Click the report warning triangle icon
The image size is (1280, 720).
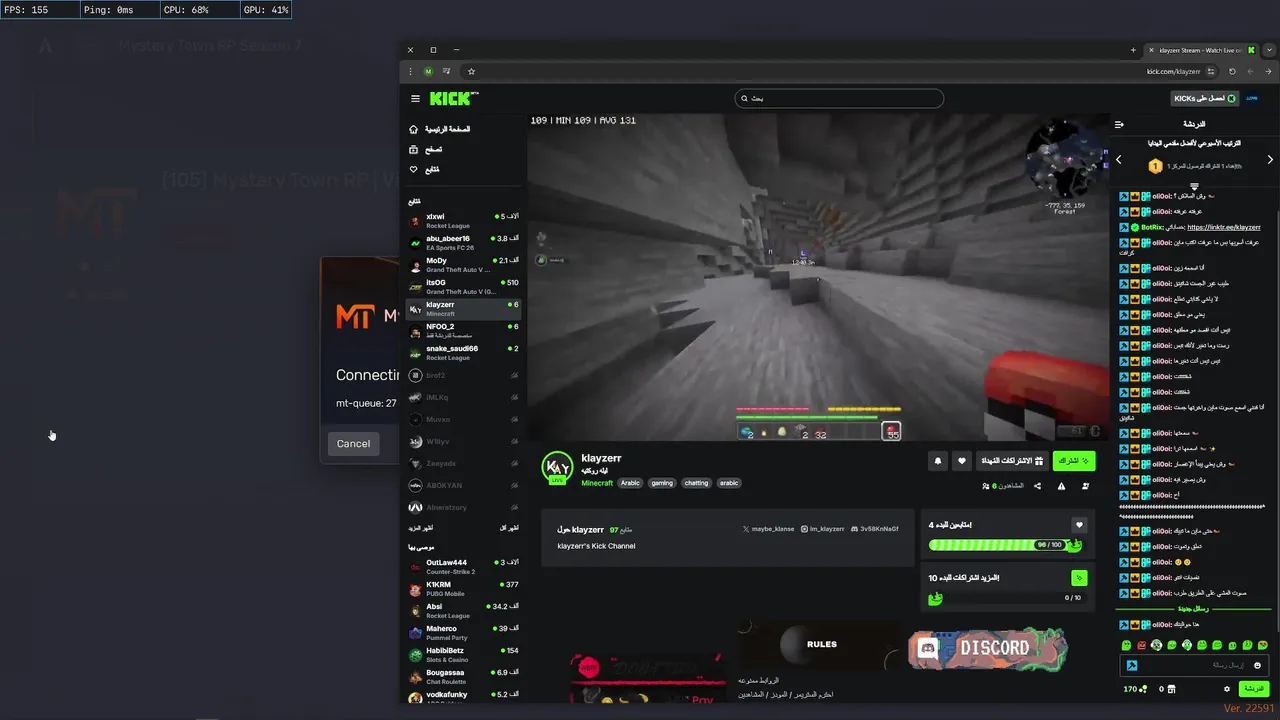[x=1061, y=486]
